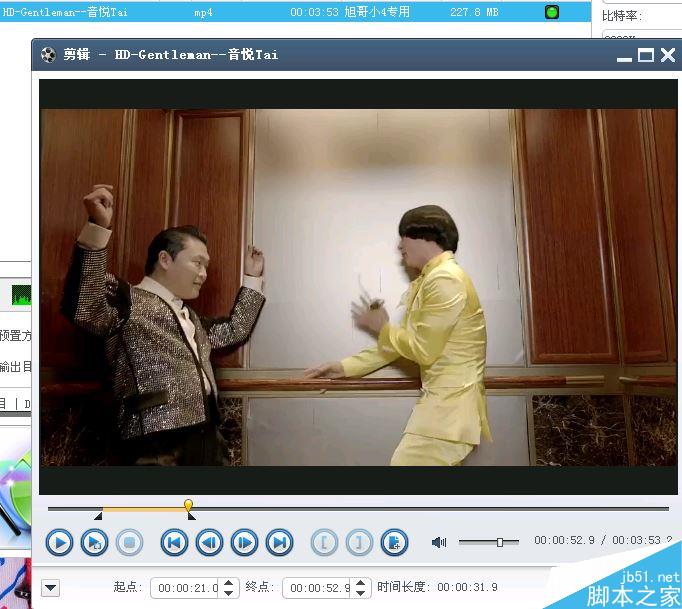Expand the dropdown arrow at bottom-left of editor
Screen dimensions: 682x609
[x=50, y=588]
